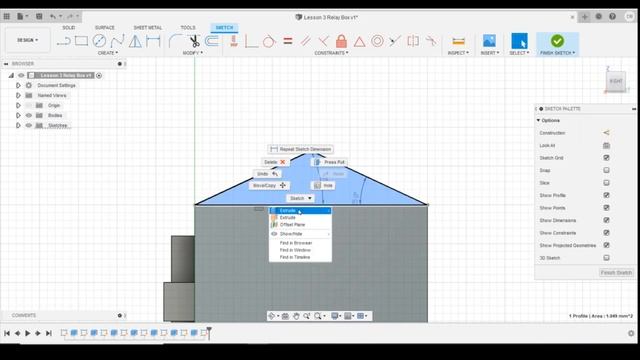Apply the Perpendicular constraint
Screen dimensions: 640x360
click(323, 41)
